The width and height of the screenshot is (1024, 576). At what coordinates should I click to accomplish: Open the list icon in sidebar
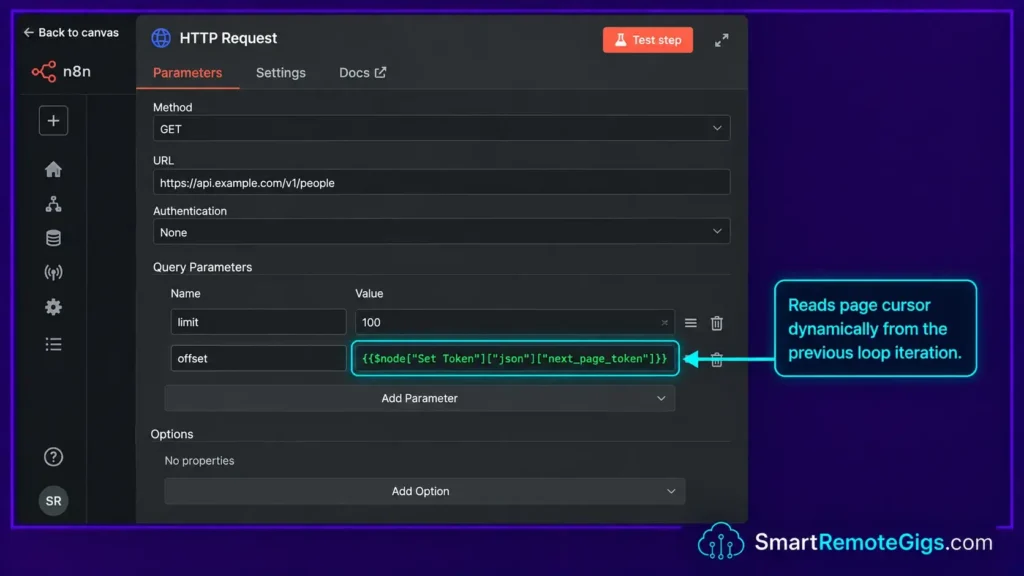click(54, 344)
